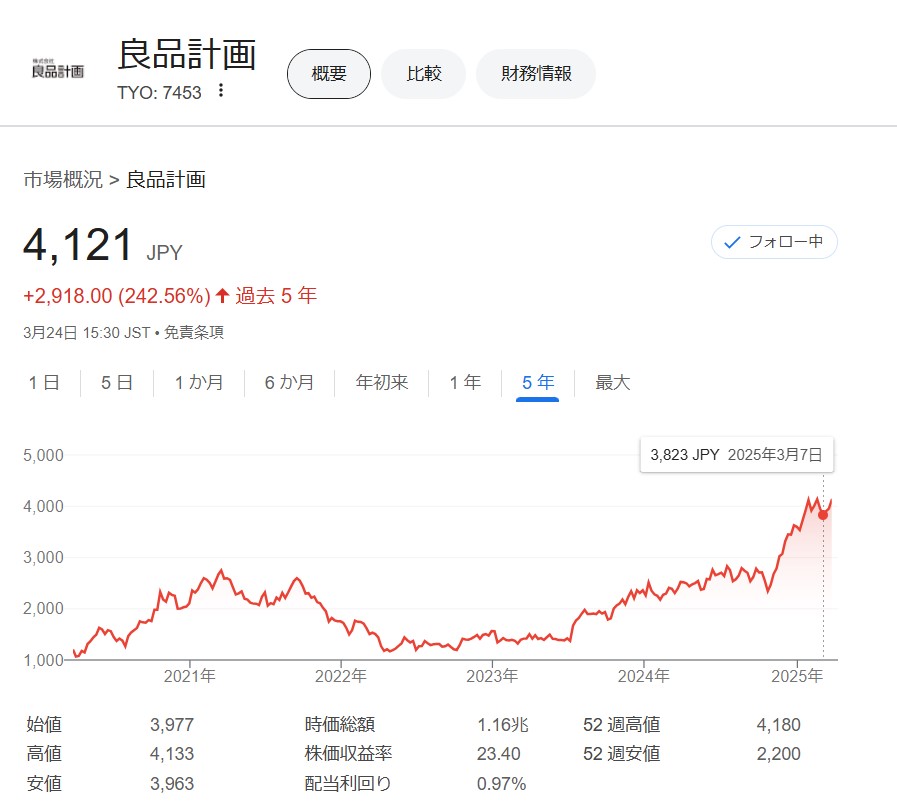
Task: Click the 3,823 JPY chart tooltip
Action: (x=737, y=455)
